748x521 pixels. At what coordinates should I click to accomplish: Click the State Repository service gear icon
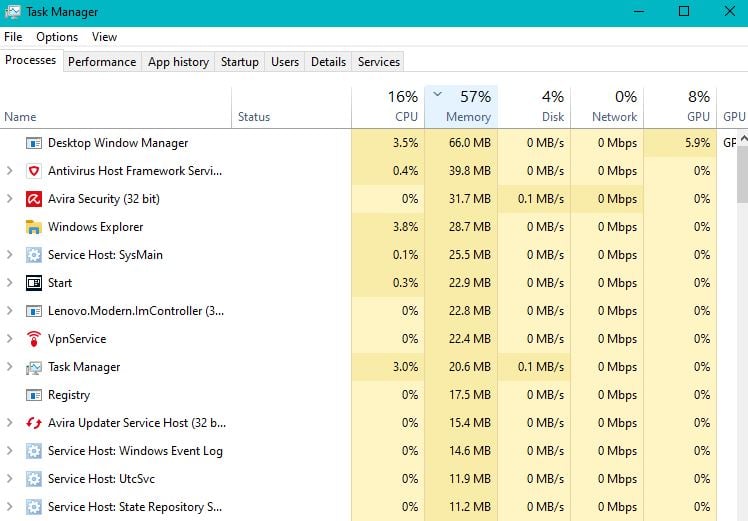33,507
